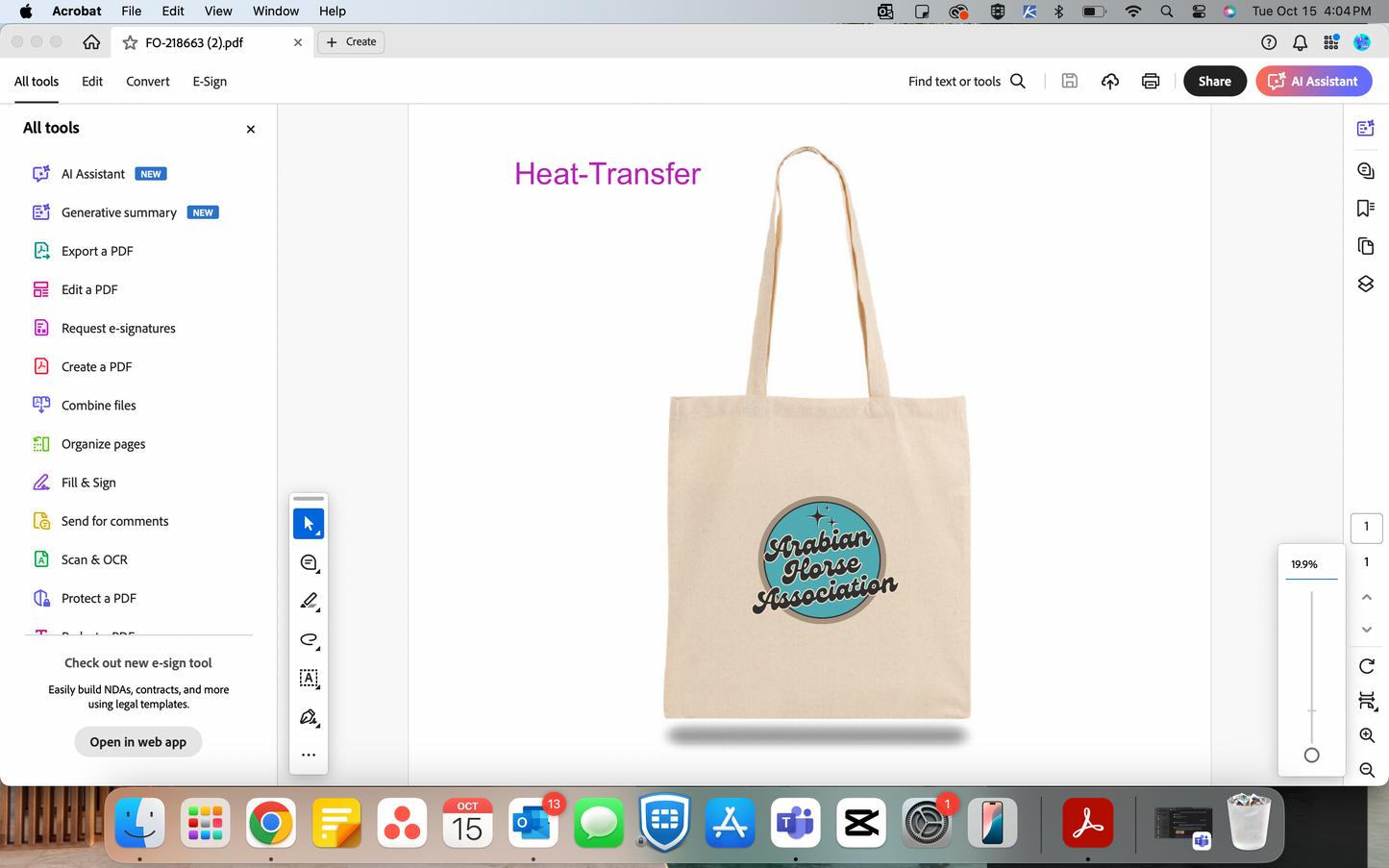The width and height of the screenshot is (1389, 868).
Task: Open notifications bell
Action: coord(1300,42)
